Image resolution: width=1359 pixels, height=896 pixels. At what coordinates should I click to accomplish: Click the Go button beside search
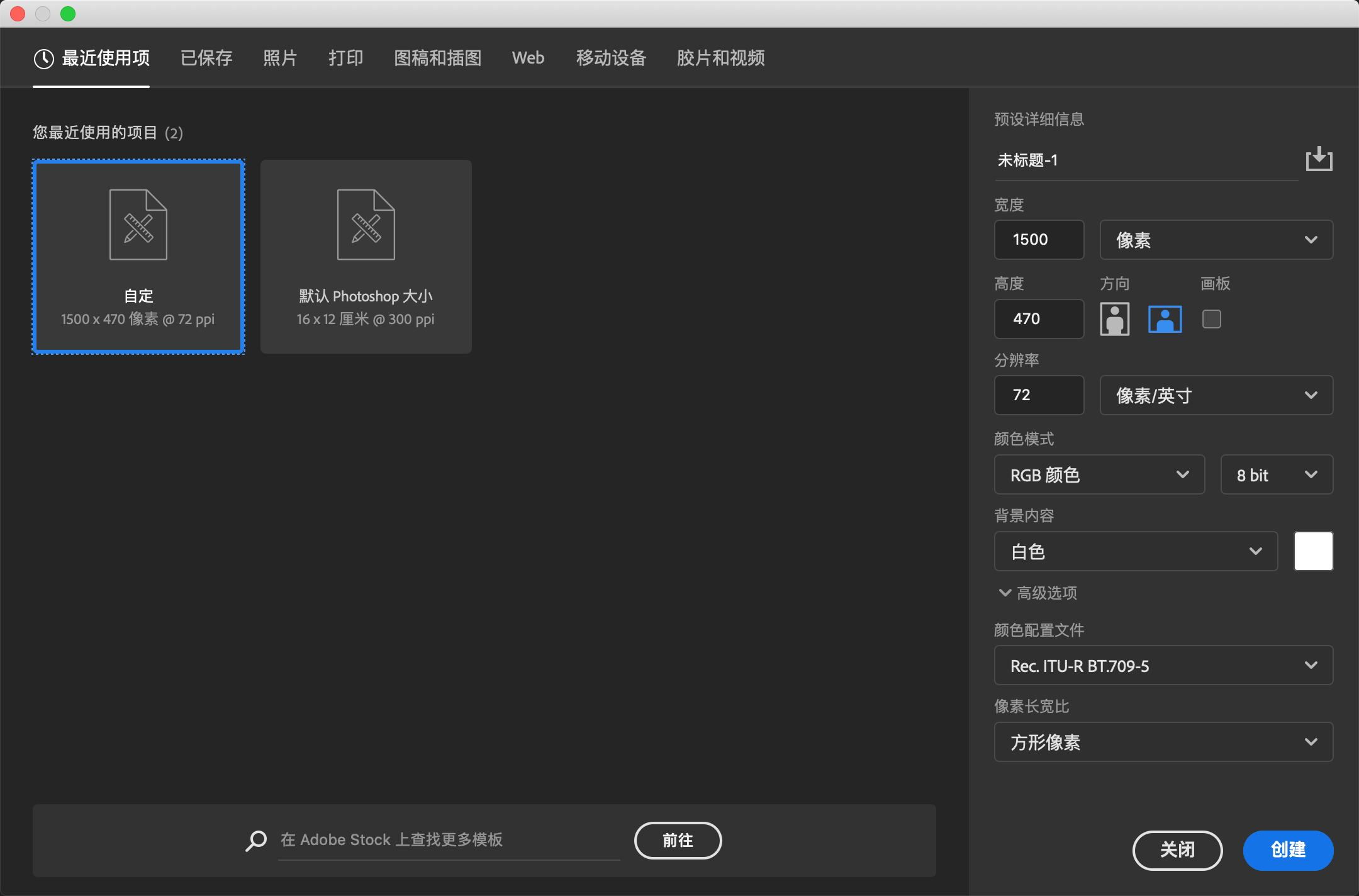[678, 840]
